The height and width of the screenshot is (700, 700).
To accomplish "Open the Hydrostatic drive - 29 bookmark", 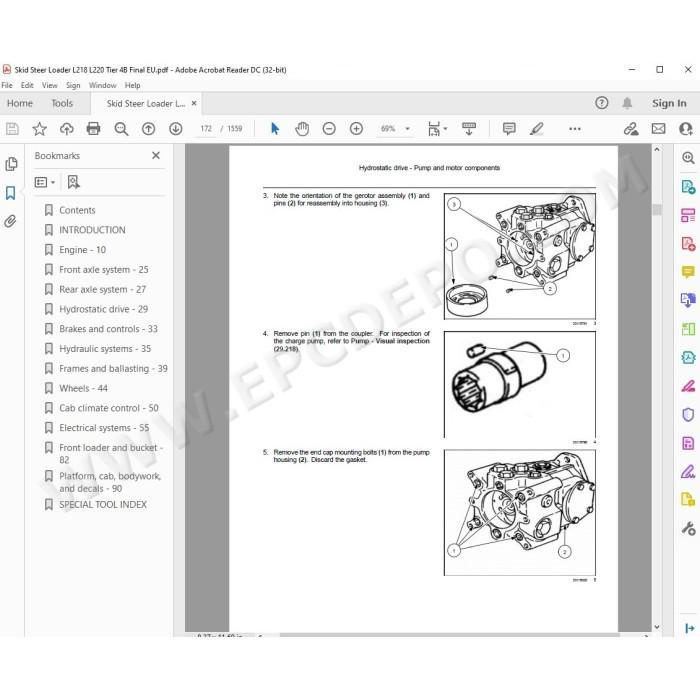I will (104, 309).
